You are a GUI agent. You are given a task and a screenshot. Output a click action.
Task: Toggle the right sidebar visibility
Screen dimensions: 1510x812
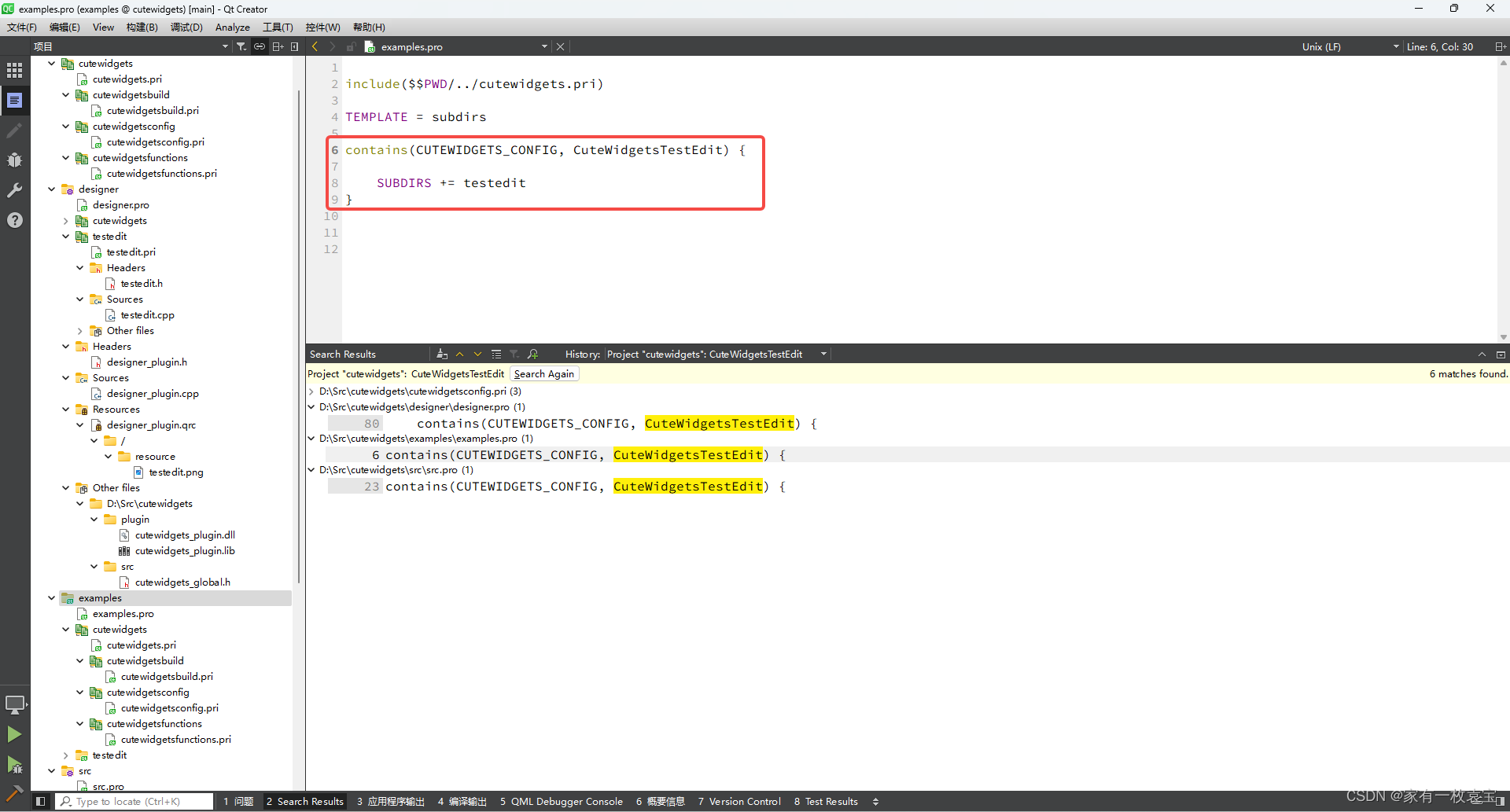click(1501, 801)
